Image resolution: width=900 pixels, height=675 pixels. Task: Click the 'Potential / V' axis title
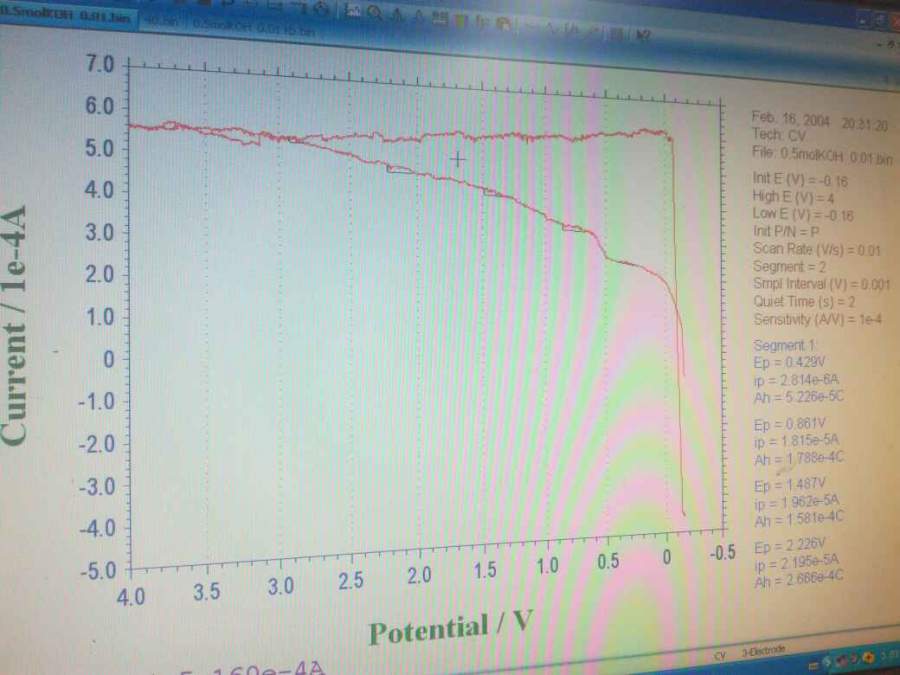click(451, 627)
